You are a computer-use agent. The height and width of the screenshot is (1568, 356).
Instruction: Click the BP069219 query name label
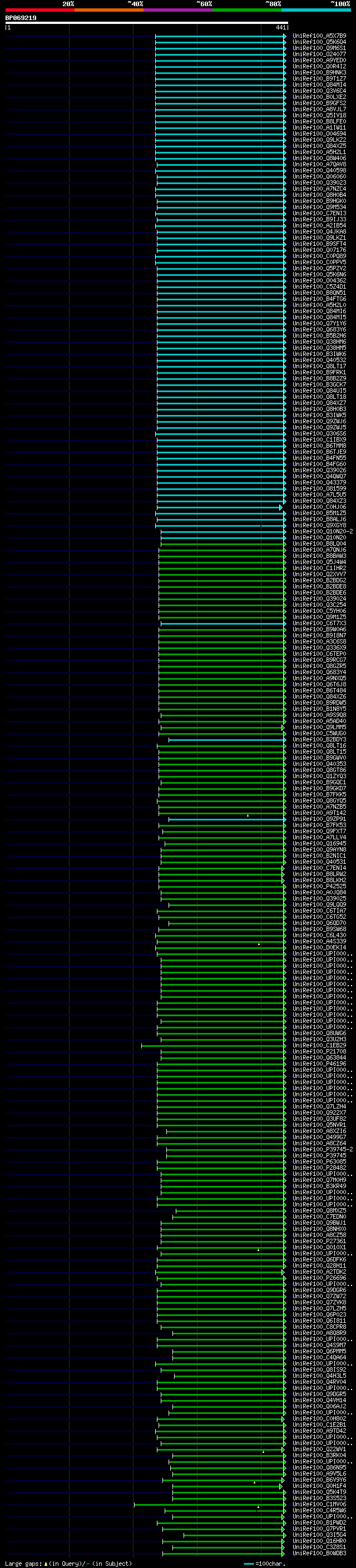pos(21,18)
